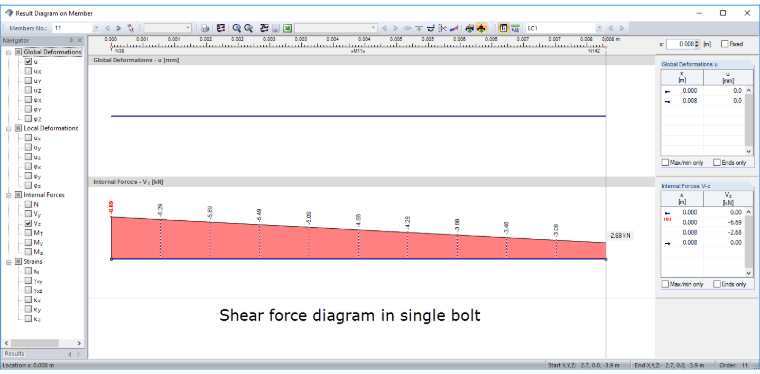The width and height of the screenshot is (760, 374).
Task: Collapse the Strains tree node
Action: pos(9,262)
